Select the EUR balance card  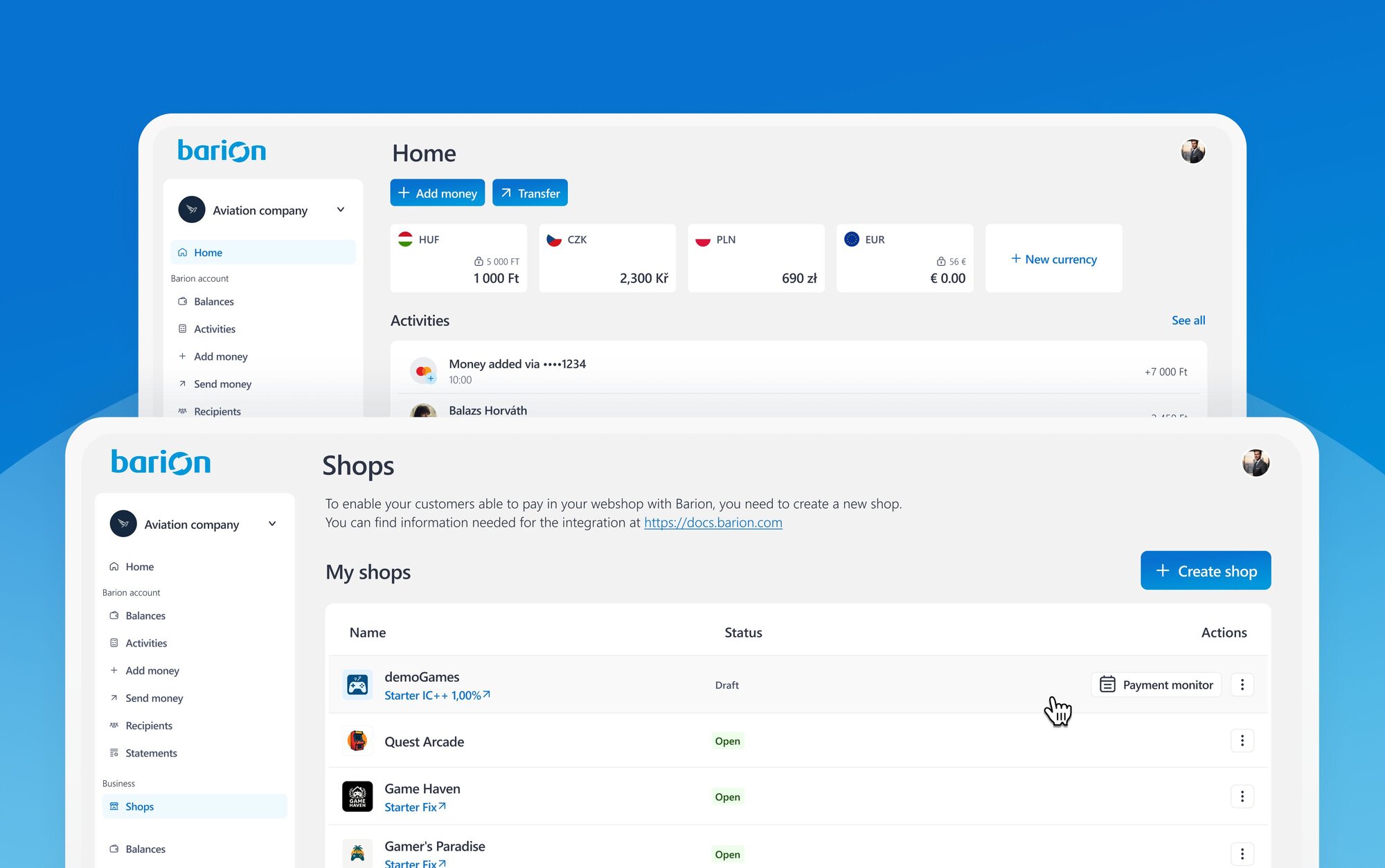click(905, 258)
